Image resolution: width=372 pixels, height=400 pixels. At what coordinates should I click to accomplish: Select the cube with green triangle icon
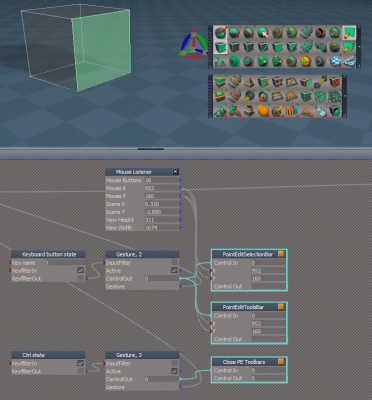[291, 47]
